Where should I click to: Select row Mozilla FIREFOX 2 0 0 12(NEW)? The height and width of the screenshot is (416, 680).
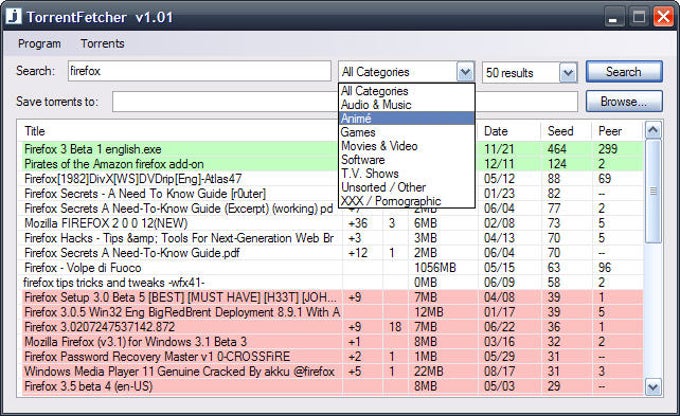[332, 223]
